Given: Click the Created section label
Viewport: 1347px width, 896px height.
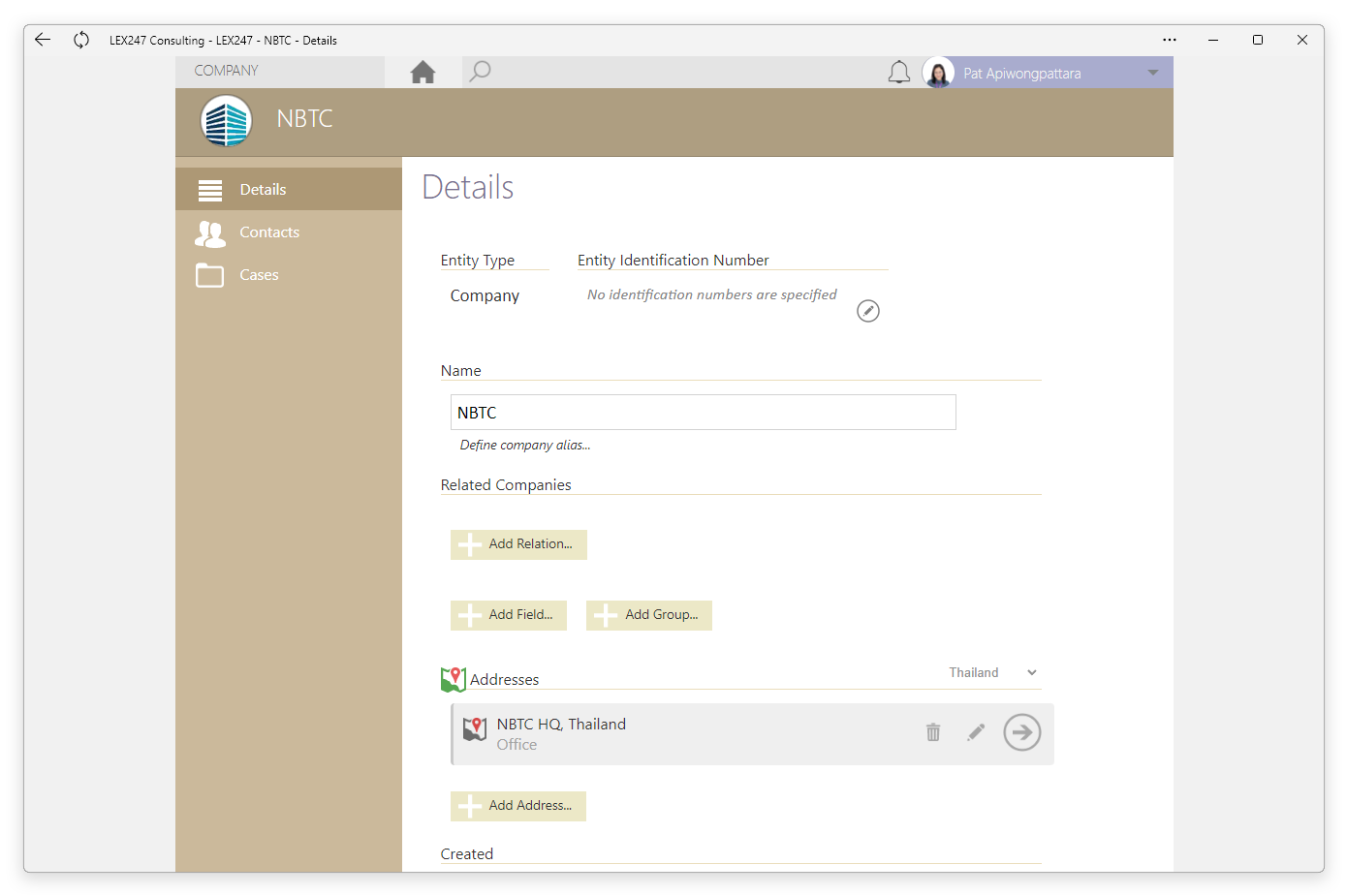Looking at the screenshot, I should (x=467, y=853).
